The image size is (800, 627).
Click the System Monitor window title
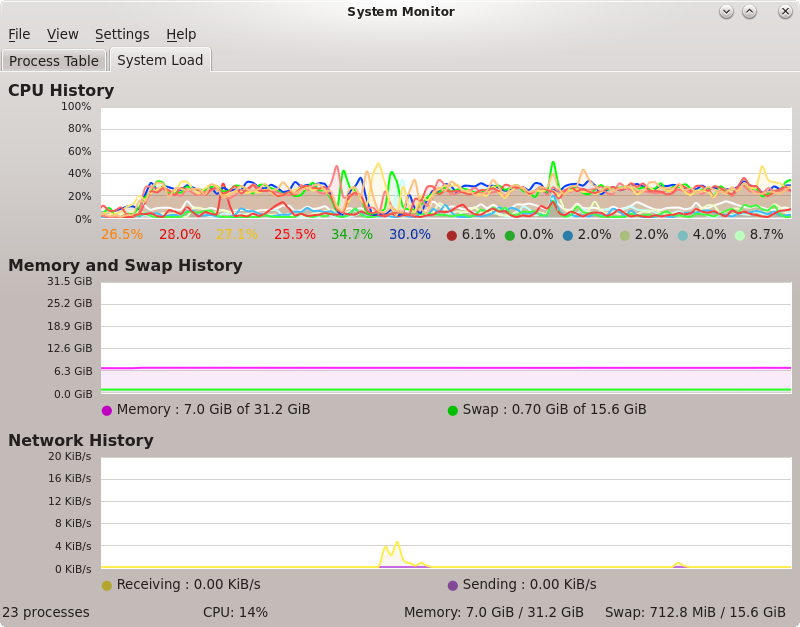(401, 12)
